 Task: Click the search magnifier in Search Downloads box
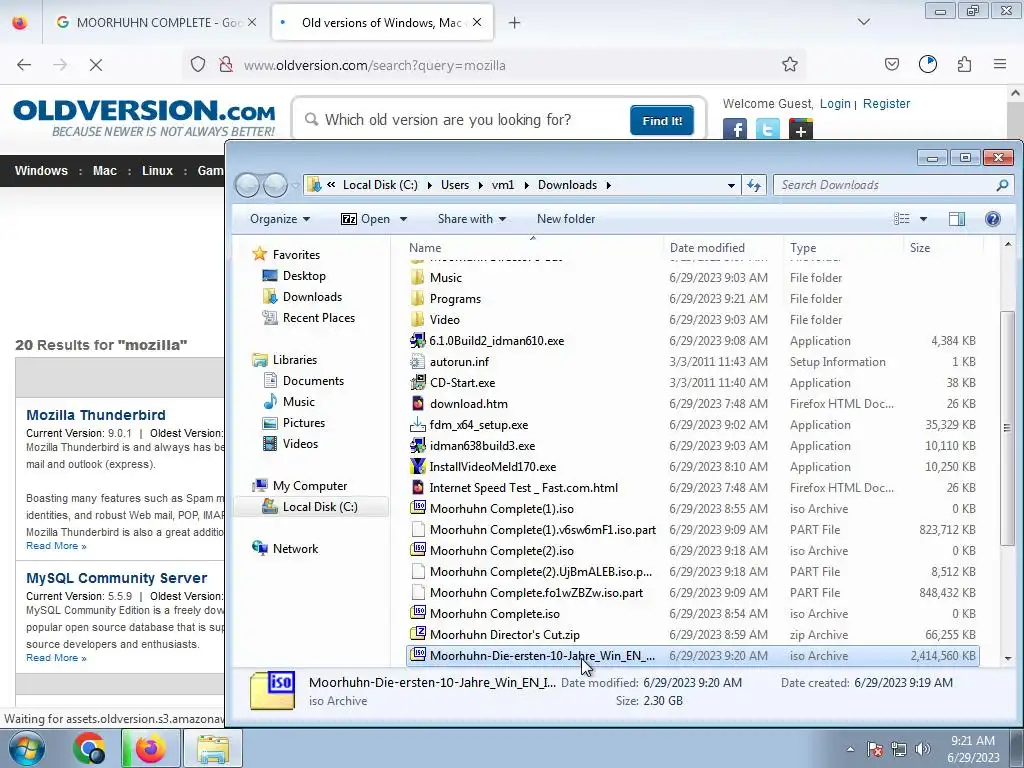1002,185
